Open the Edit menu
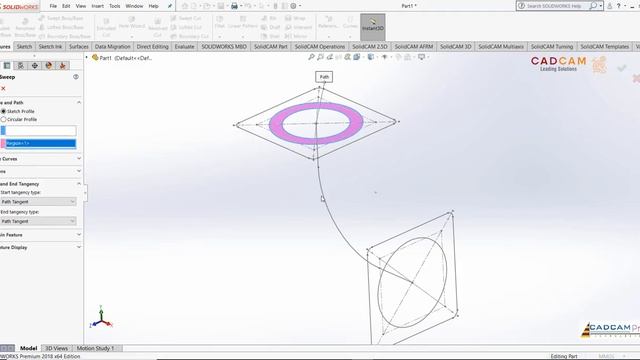 click(66, 6)
